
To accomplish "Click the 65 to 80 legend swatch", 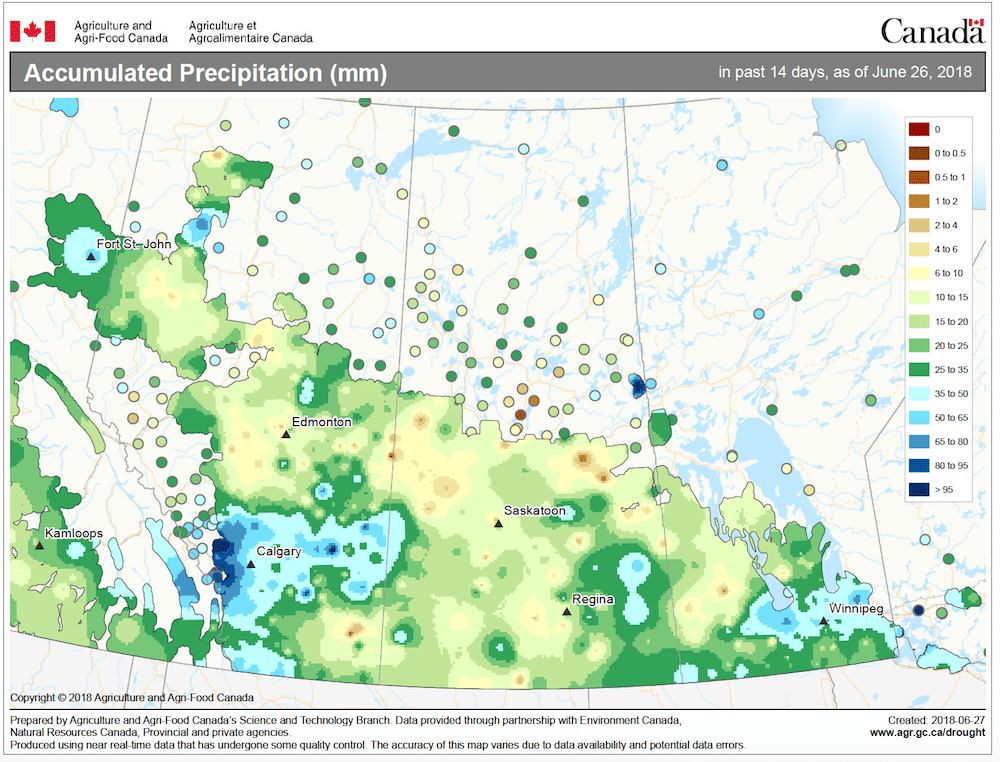I will (919, 441).
